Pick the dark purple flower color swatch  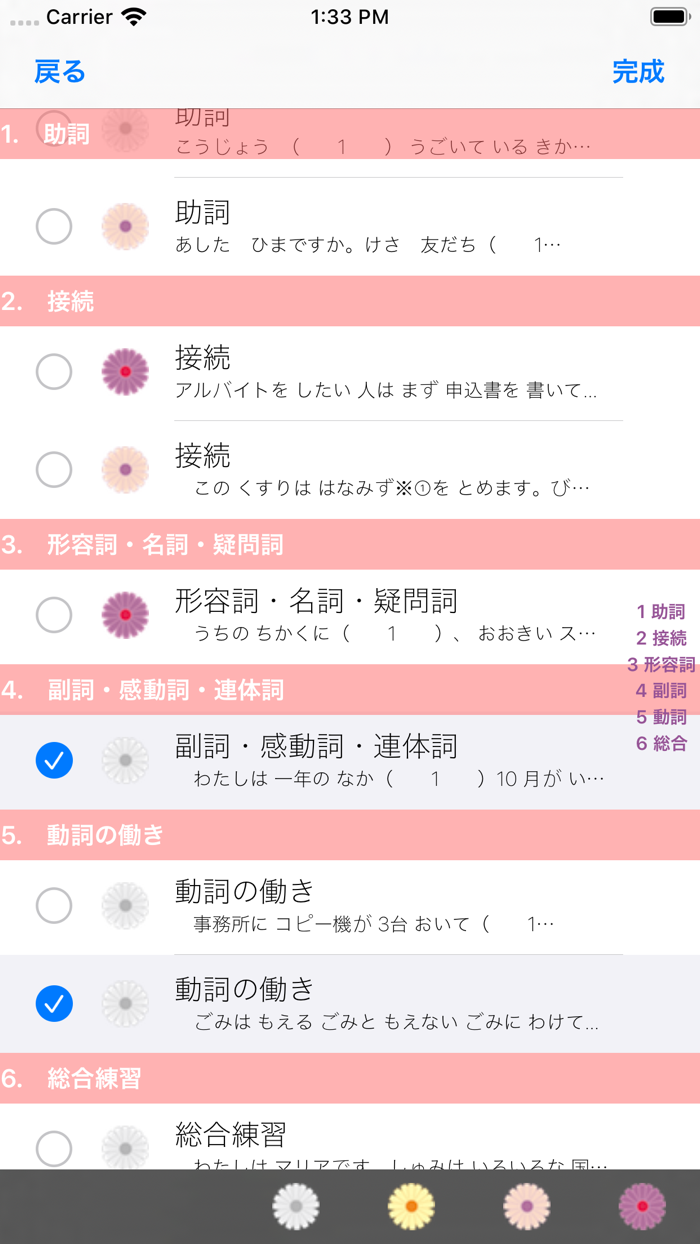pyautogui.click(x=640, y=1206)
